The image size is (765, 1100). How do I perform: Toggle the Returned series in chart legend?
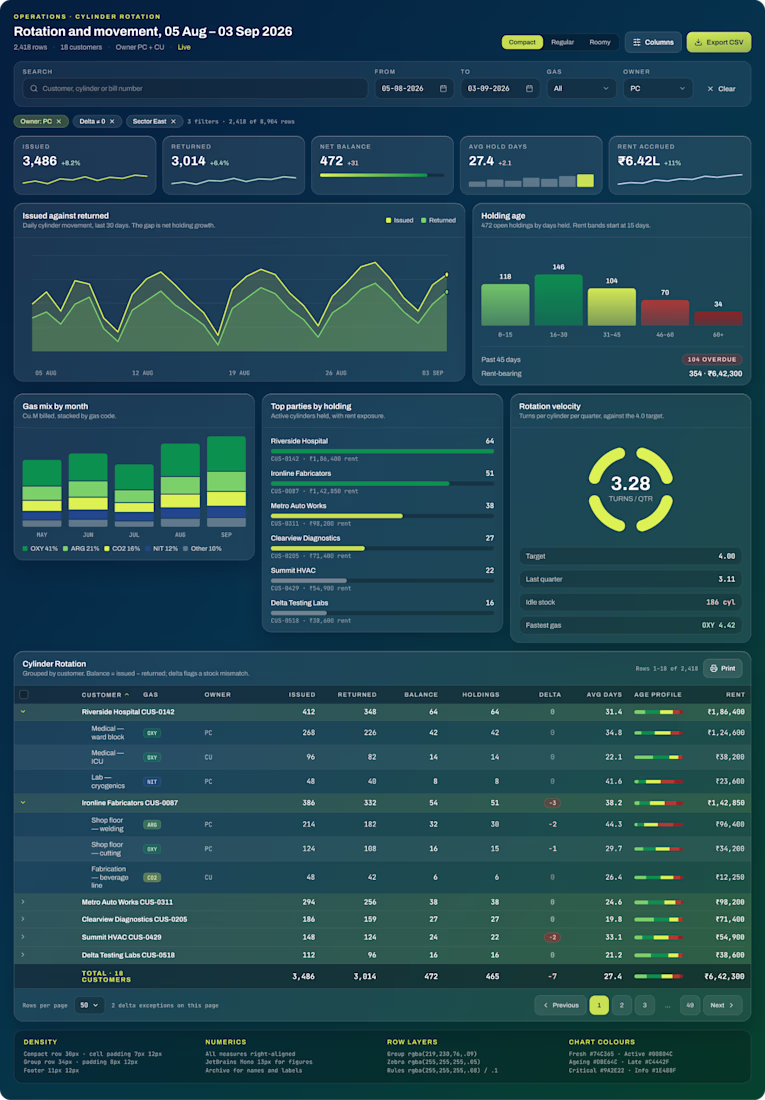[438, 220]
